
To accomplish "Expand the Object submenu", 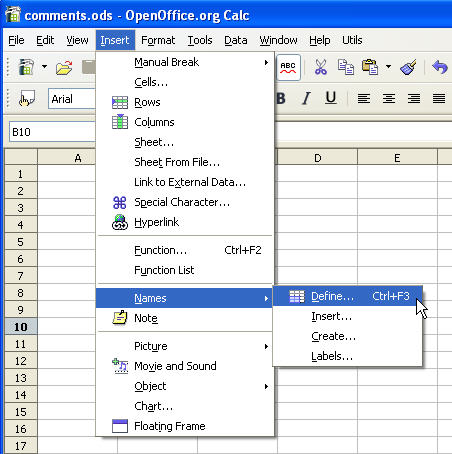I will click(185, 386).
